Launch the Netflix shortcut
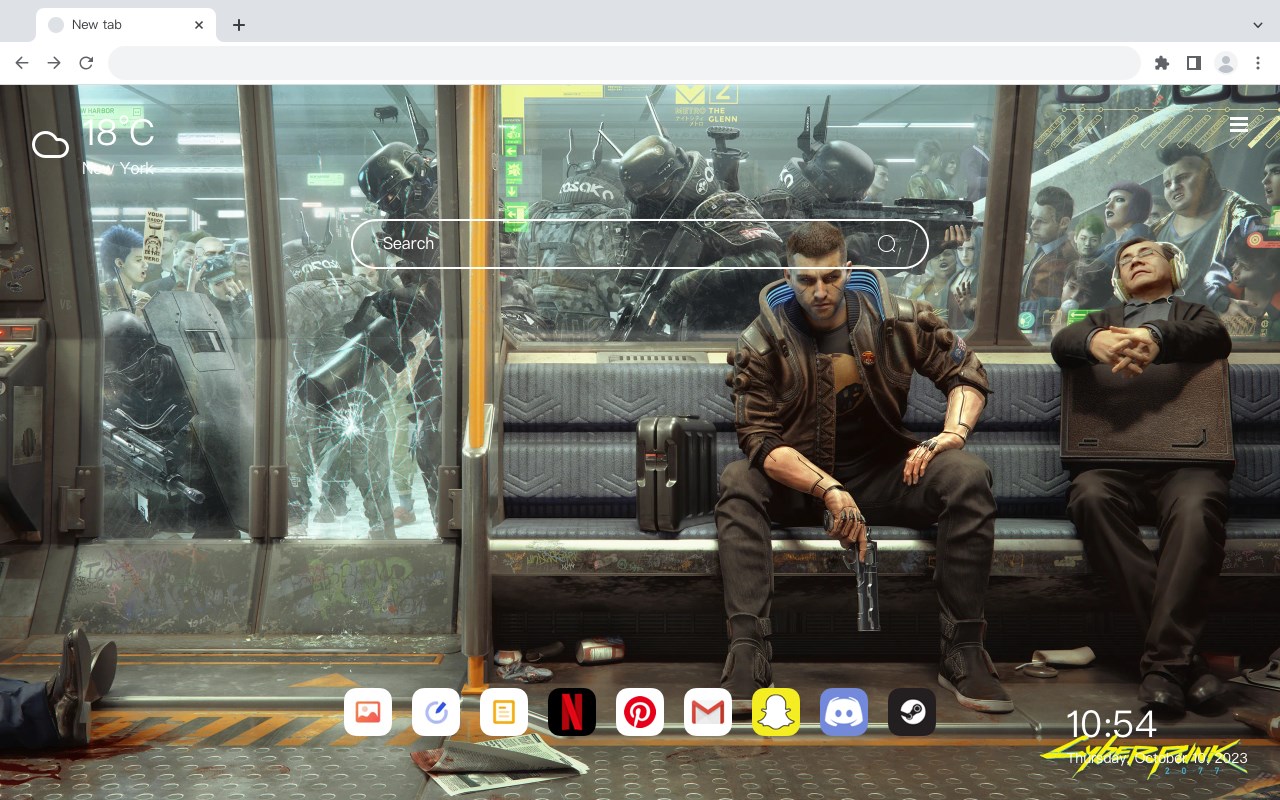This screenshot has width=1280, height=800. (x=572, y=712)
